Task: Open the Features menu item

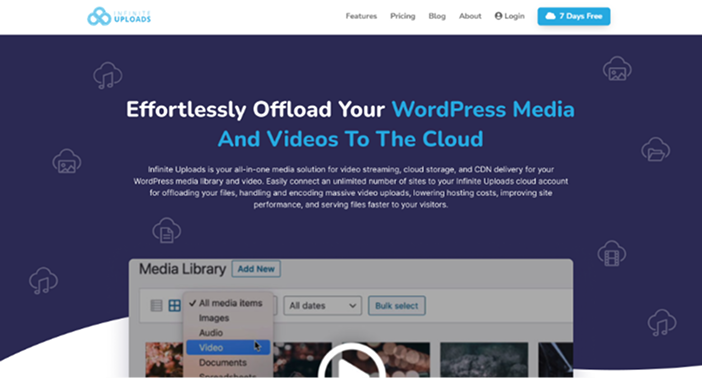Action: (x=361, y=16)
